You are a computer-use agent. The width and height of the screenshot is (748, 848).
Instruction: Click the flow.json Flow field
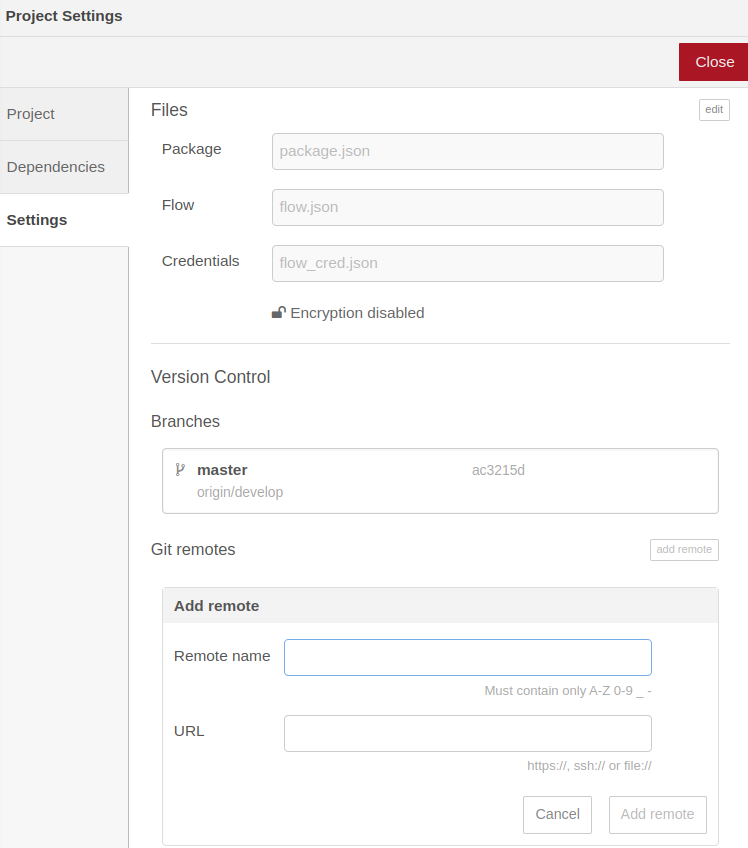467,207
